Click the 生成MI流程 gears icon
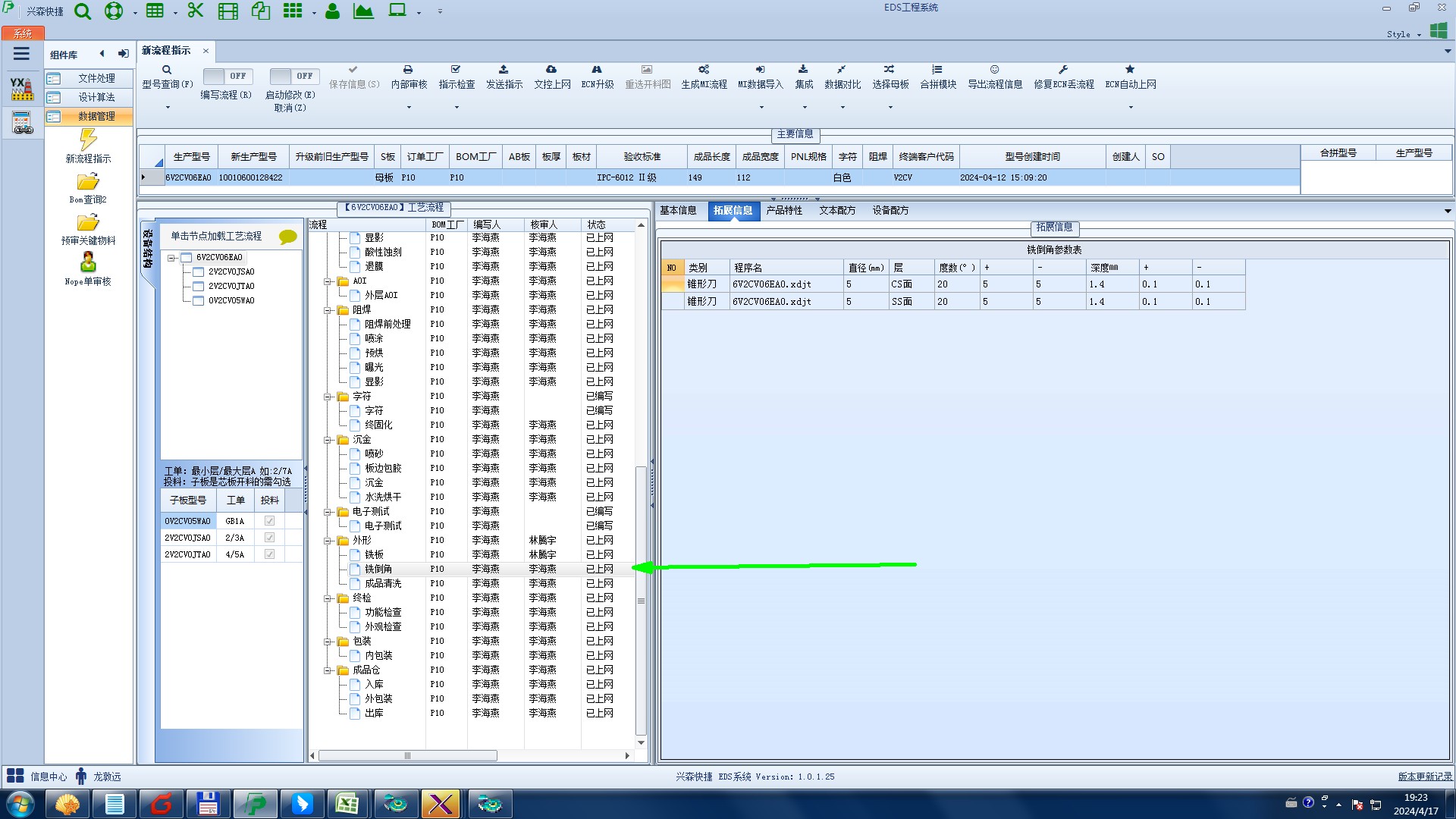The width and height of the screenshot is (1456, 819). 704,69
